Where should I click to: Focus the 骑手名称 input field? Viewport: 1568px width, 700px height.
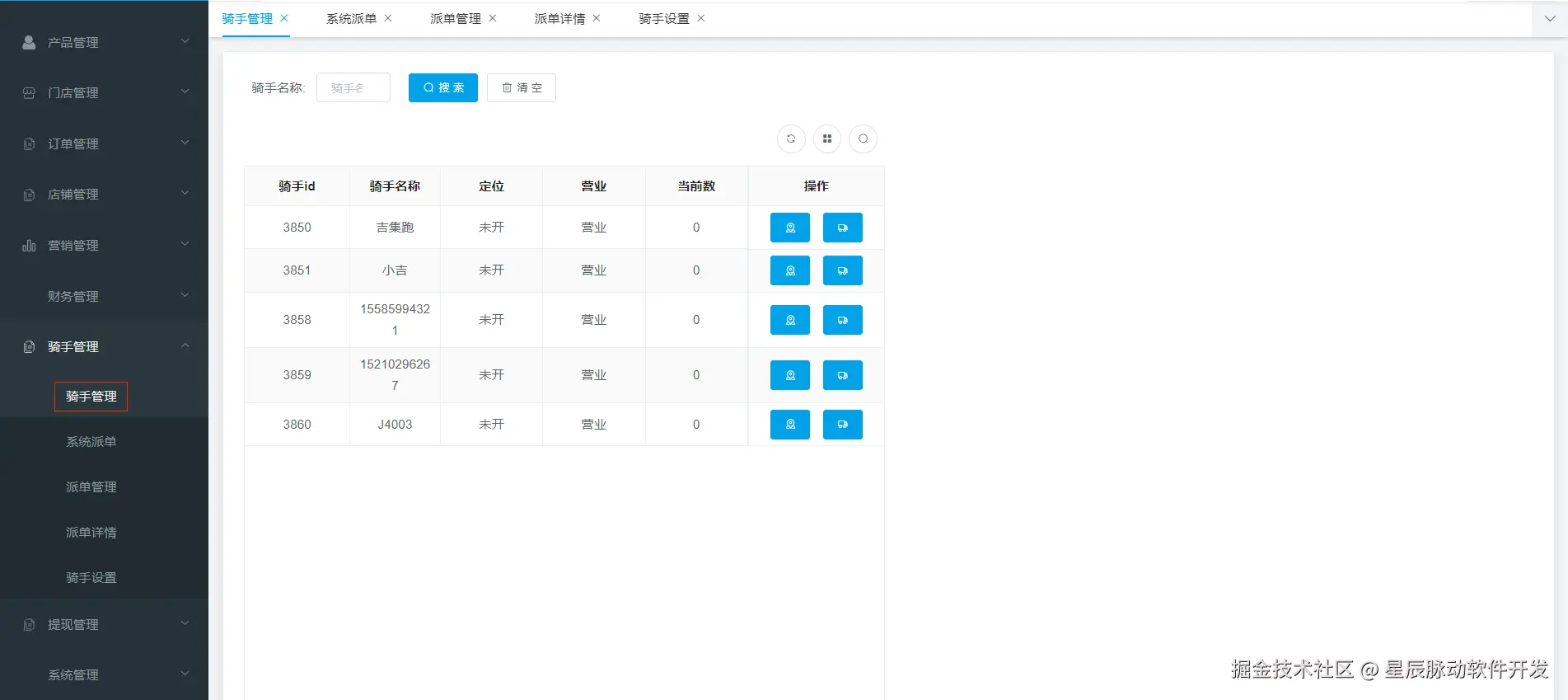pyautogui.click(x=353, y=87)
